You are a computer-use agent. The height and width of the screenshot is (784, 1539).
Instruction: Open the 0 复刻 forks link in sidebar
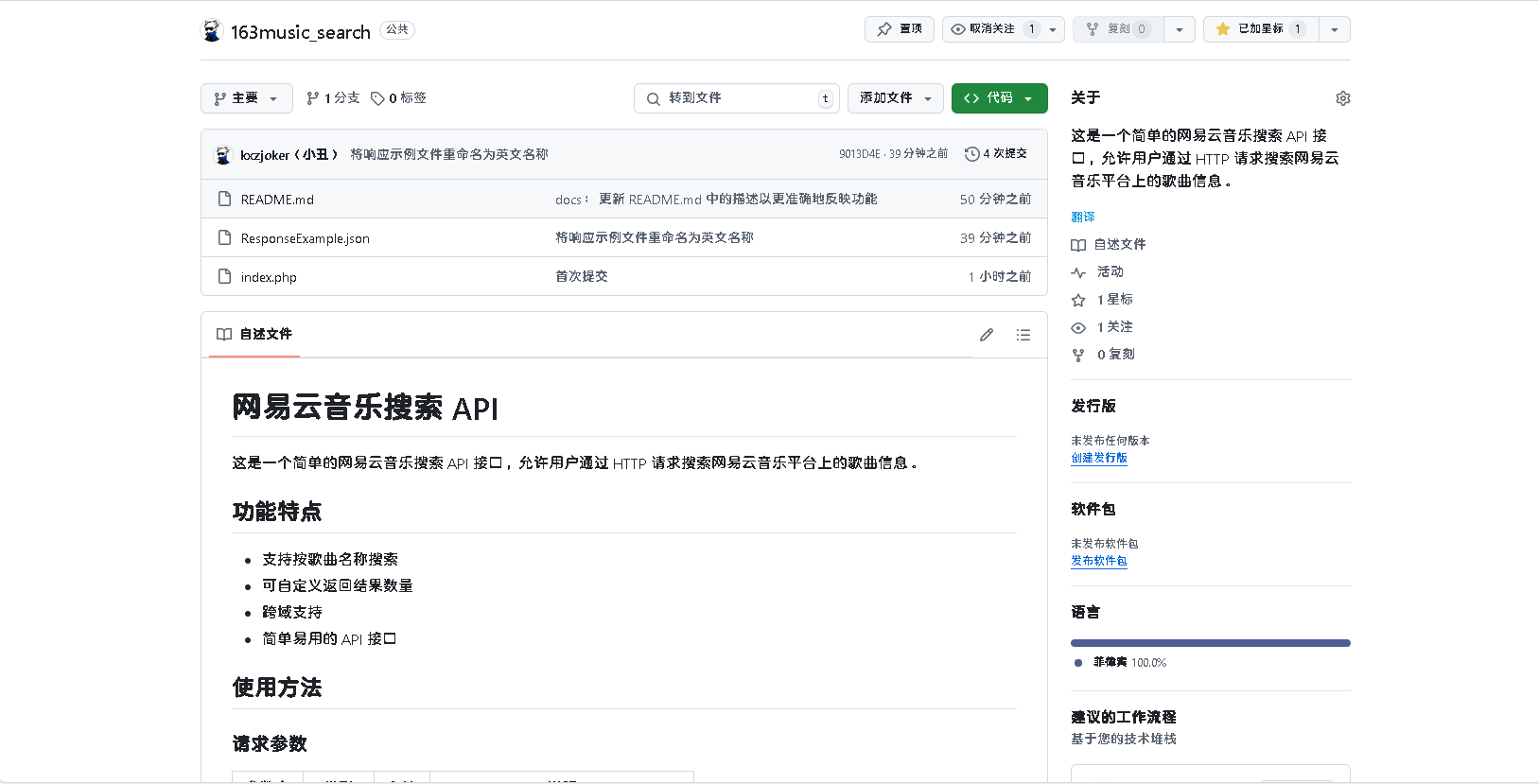coord(1103,354)
